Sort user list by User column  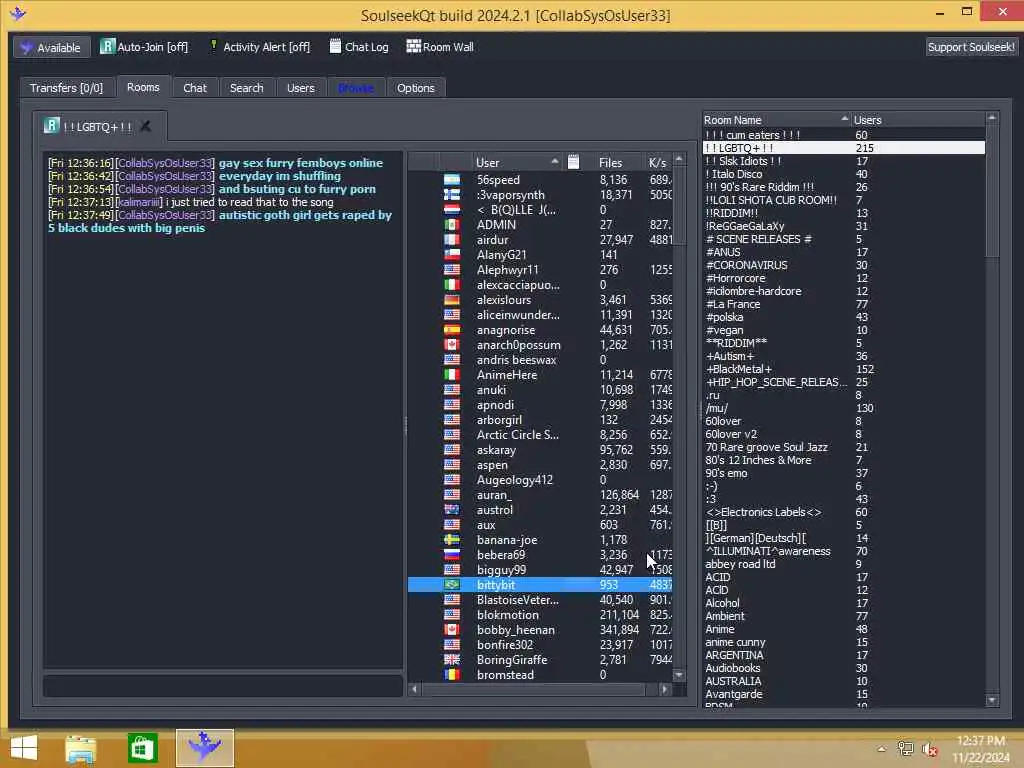coord(517,162)
